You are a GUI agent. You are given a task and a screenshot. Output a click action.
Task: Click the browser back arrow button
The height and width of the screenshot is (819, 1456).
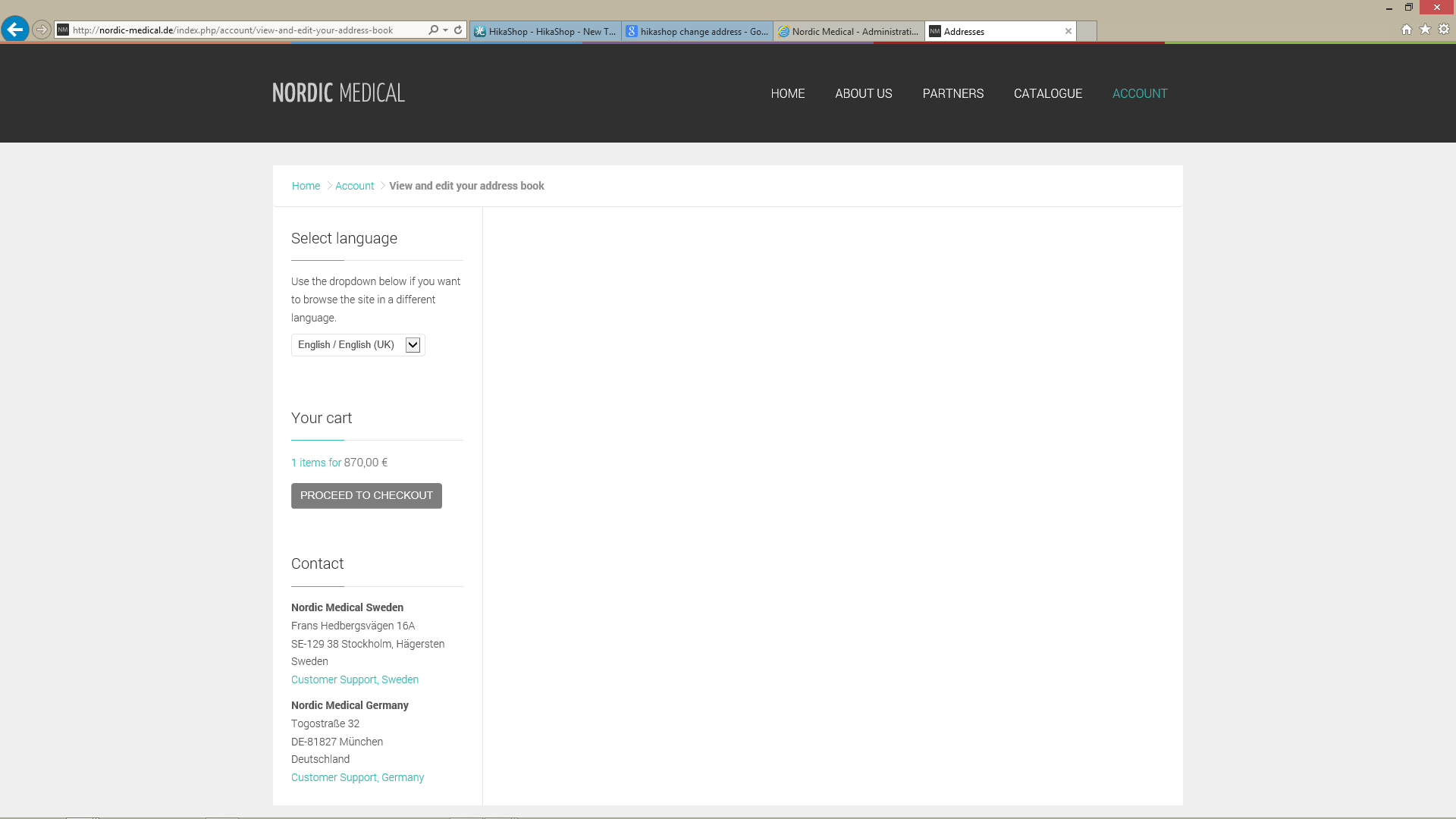[14, 30]
